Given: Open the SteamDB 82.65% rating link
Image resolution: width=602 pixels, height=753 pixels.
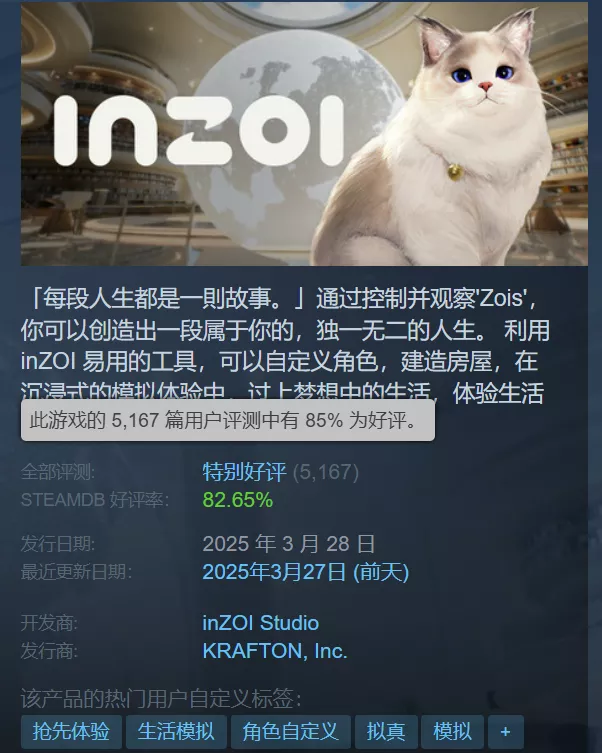Looking at the screenshot, I should click(x=238, y=500).
